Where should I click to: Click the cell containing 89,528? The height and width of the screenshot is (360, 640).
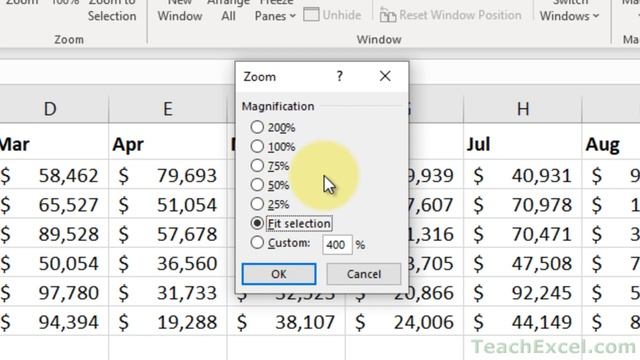54,234
